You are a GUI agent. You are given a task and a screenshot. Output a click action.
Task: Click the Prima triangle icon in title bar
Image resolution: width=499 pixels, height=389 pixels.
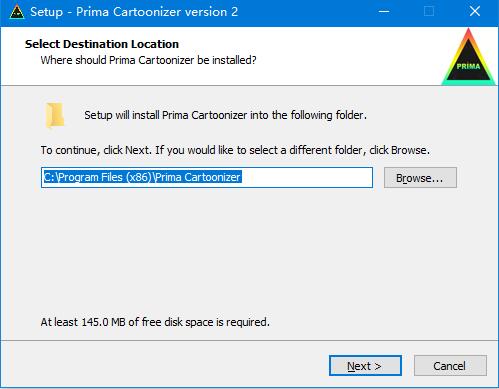coord(17,12)
